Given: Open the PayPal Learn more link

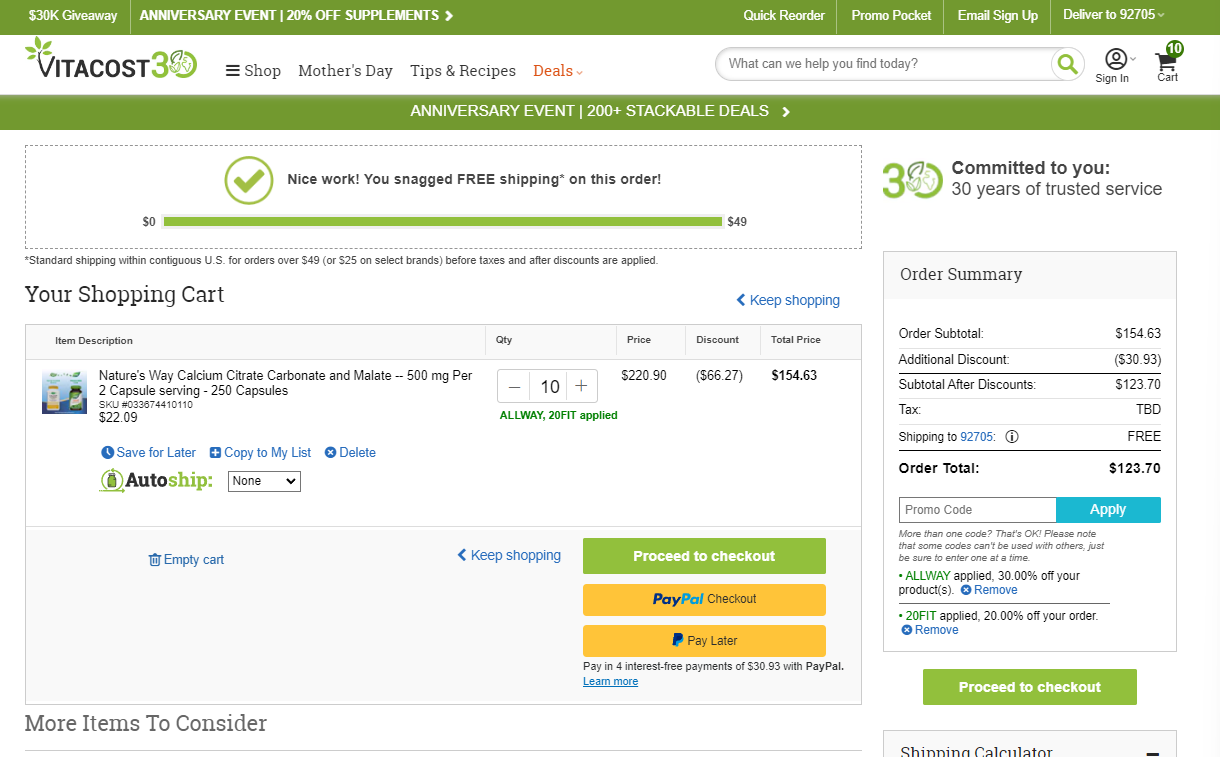Looking at the screenshot, I should pyautogui.click(x=610, y=681).
